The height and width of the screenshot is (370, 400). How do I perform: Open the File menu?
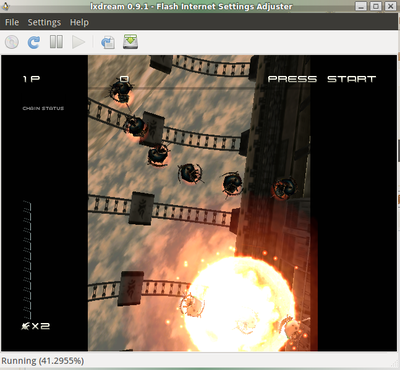[12, 22]
